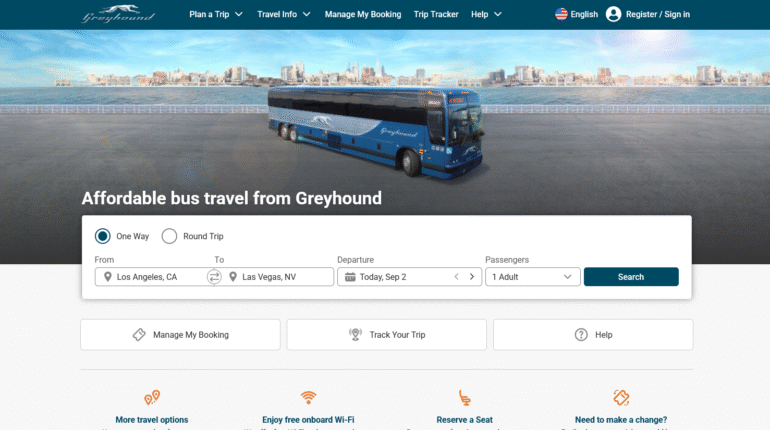Click the calendar icon in the Departure field
770x430 pixels.
(x=350, y=277)
